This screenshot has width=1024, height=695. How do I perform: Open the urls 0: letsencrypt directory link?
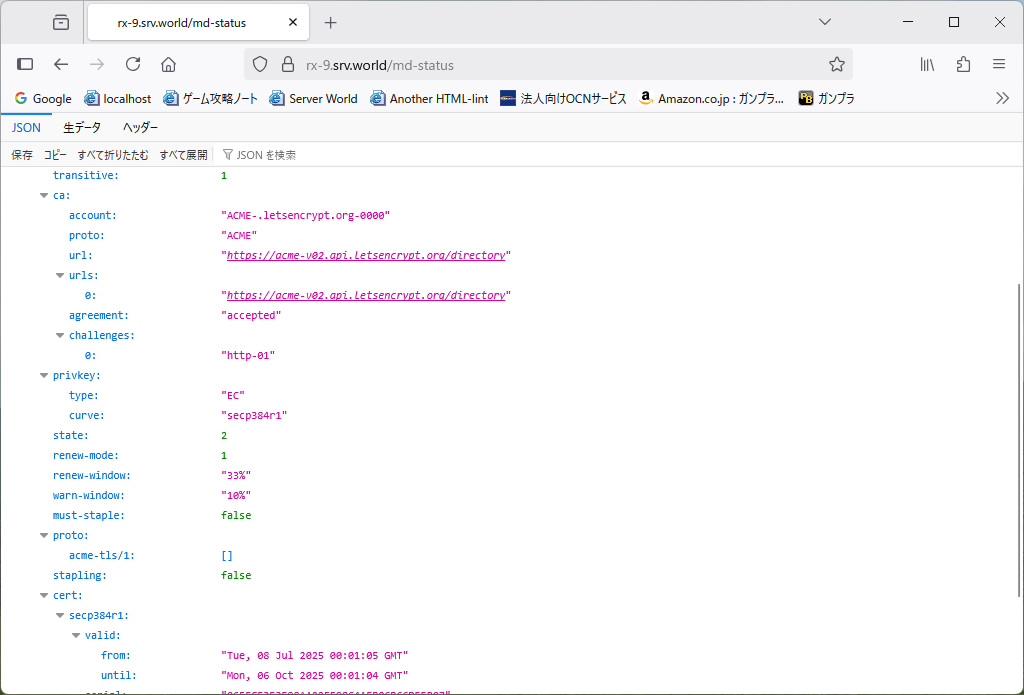tap(366, 295)
